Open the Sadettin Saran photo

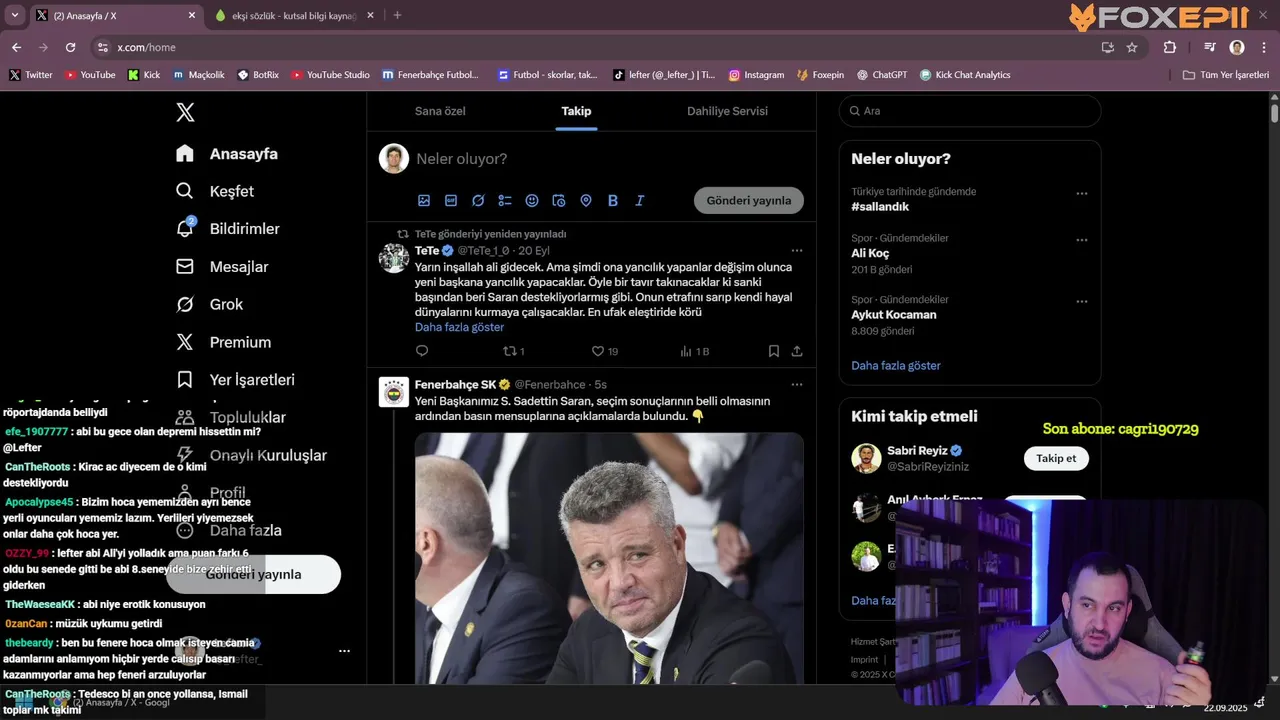(609, 558)
